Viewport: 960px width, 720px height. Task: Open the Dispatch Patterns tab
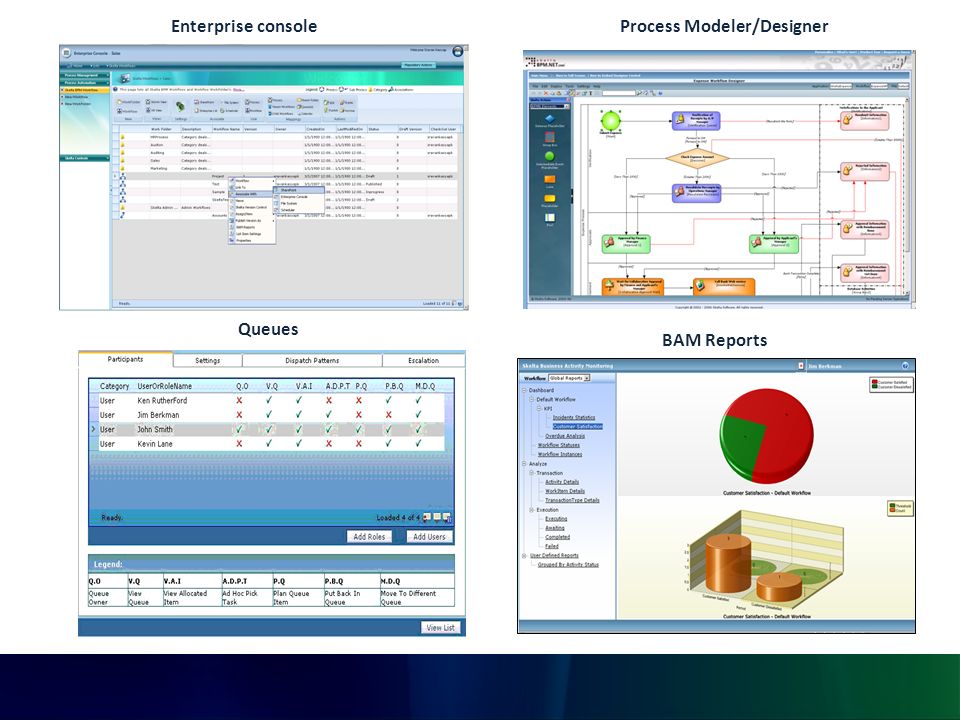coord(312,361)
